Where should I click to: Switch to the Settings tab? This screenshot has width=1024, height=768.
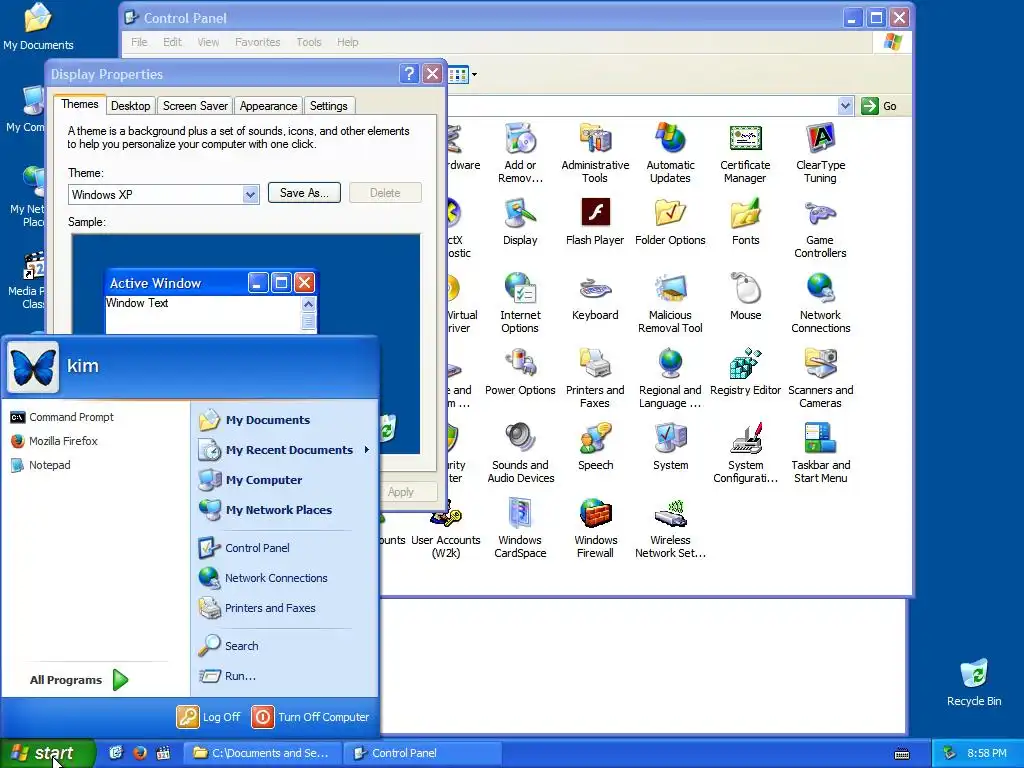[328, 106]
